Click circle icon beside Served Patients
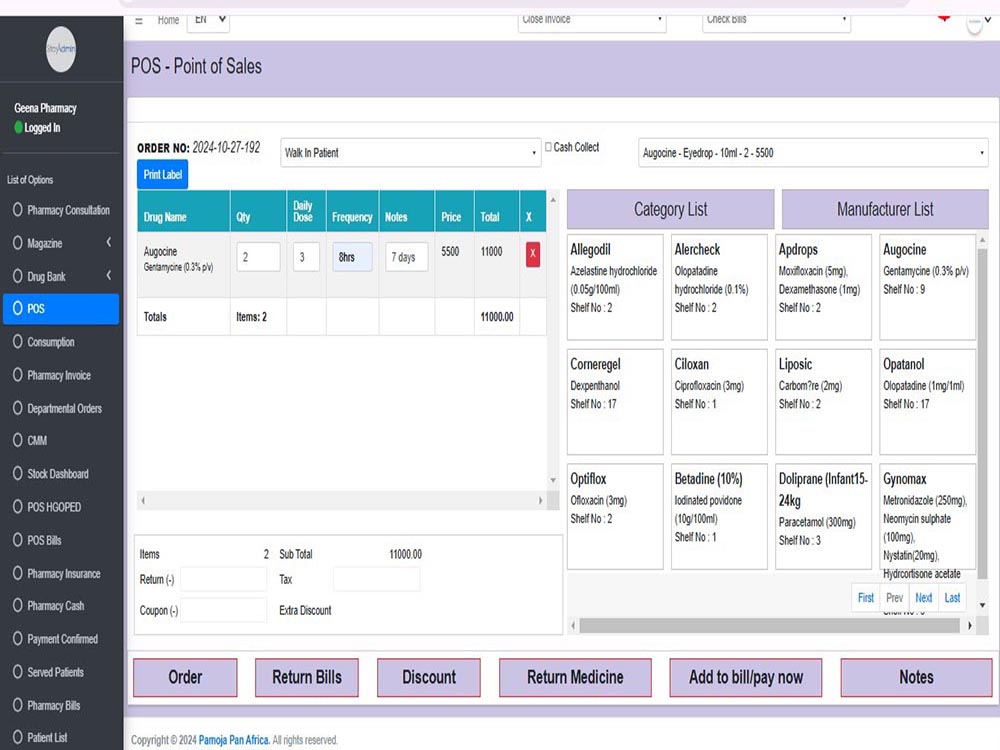 pos(17,672)
